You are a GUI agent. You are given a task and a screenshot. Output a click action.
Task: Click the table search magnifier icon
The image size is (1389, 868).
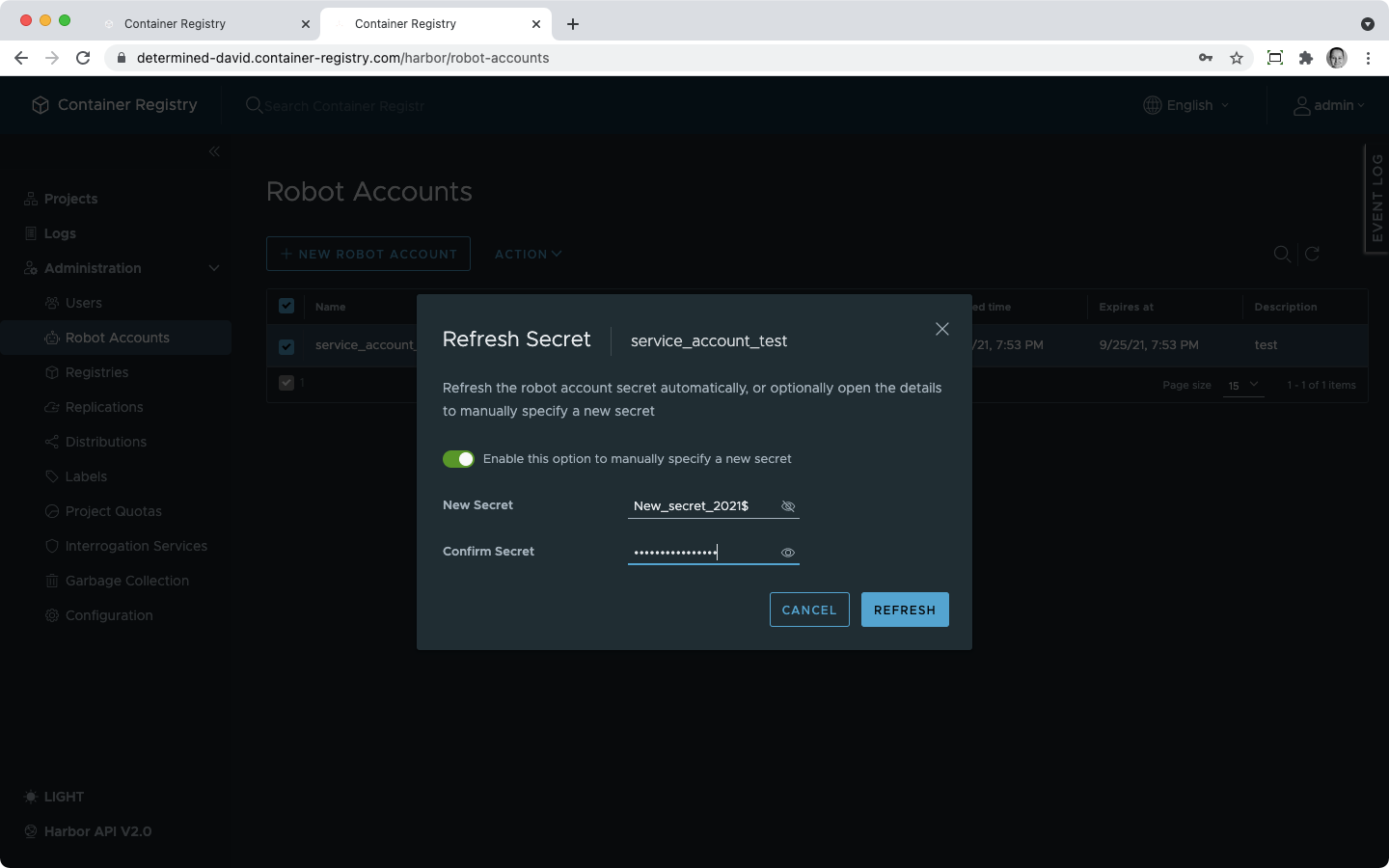(1282, 254)
